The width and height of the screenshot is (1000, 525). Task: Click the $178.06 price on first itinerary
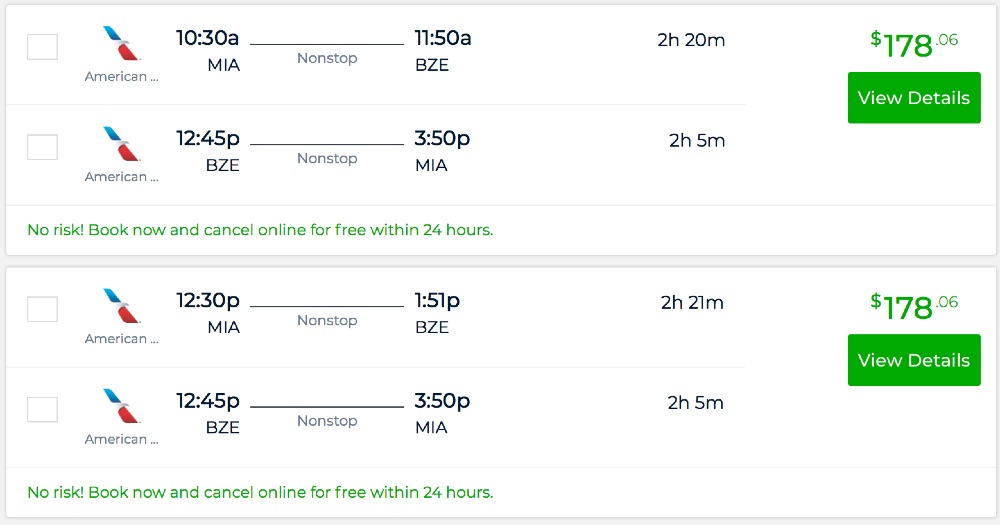(x=914, y=44)
